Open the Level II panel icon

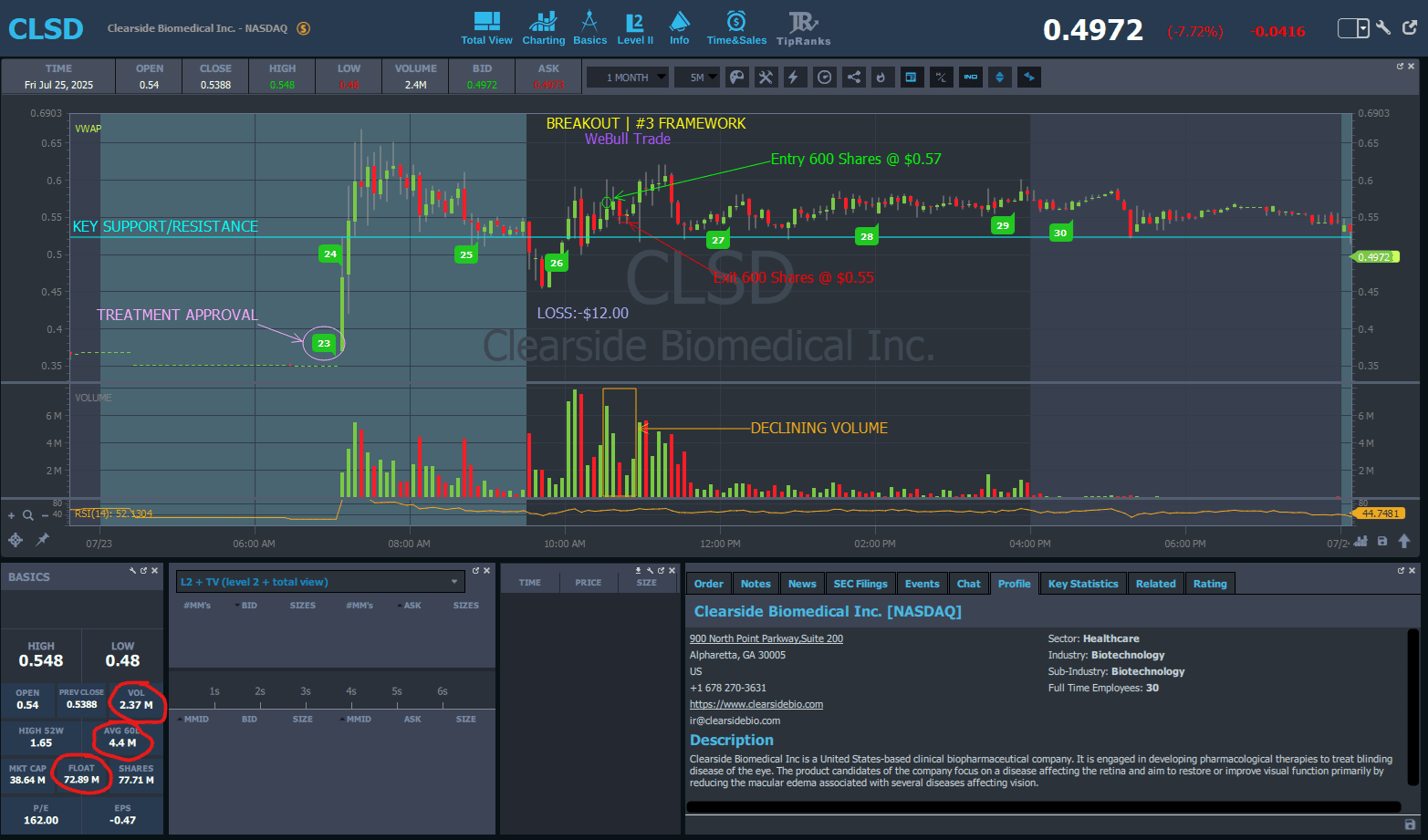pos(635,28)
